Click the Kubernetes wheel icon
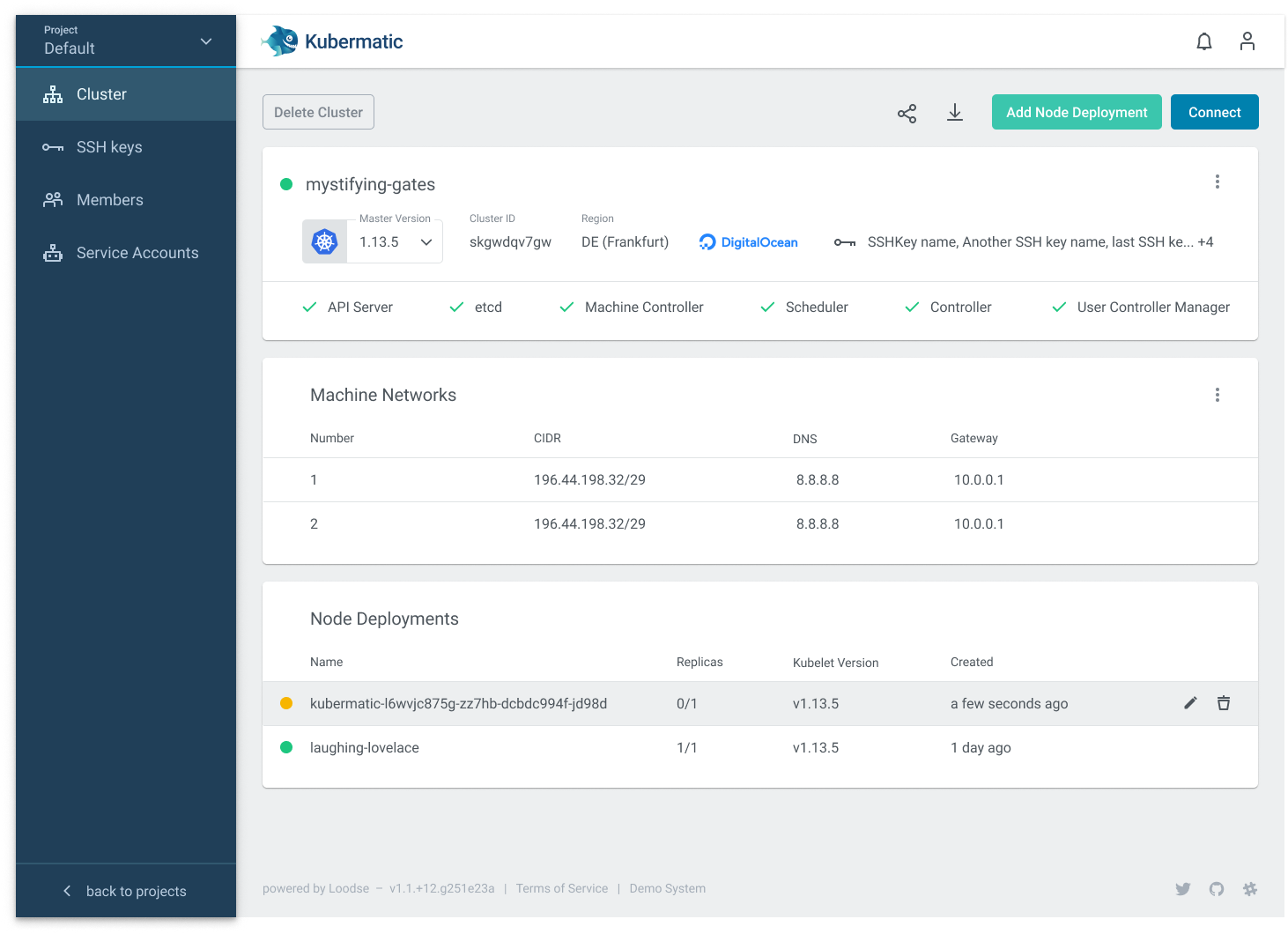The width and height of the screenshot is (1288, 934). [x=325, y=241]
